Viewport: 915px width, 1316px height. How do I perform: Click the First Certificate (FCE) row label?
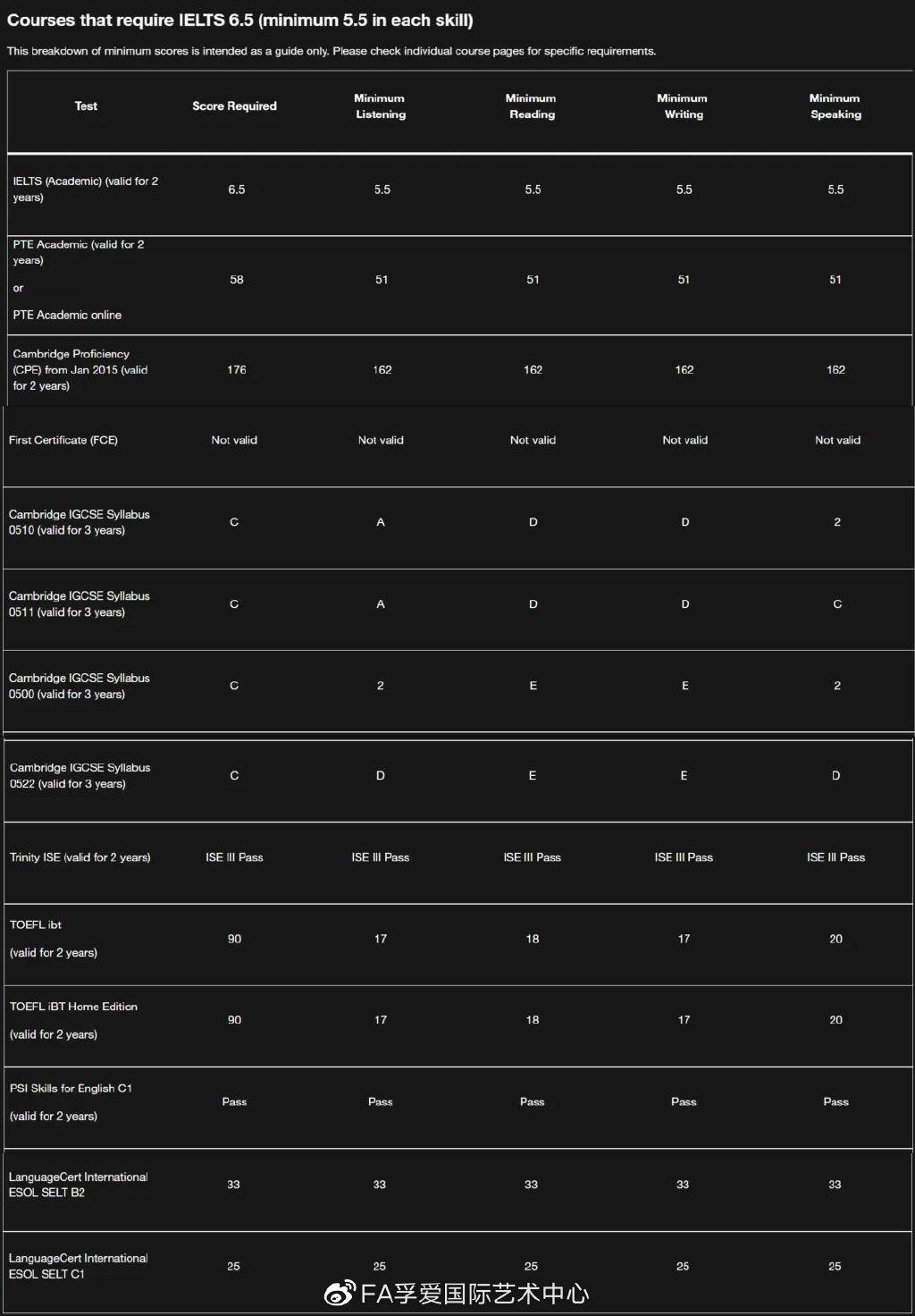tap(63, 440)
